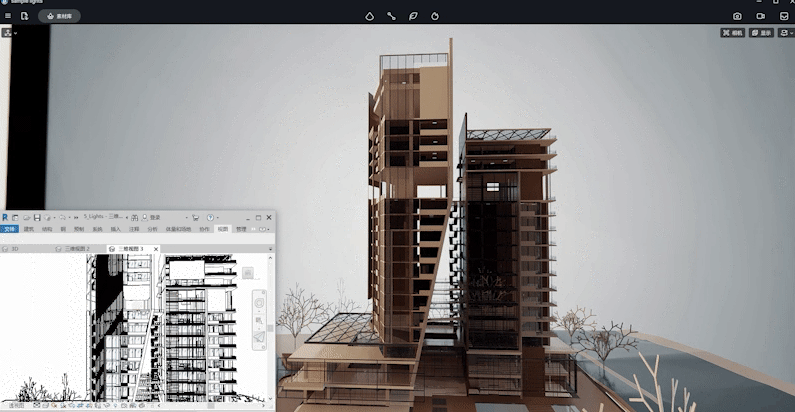Click the help question mark icon in Revit
This screenshot has width=795, height=412.
(210, 218)
